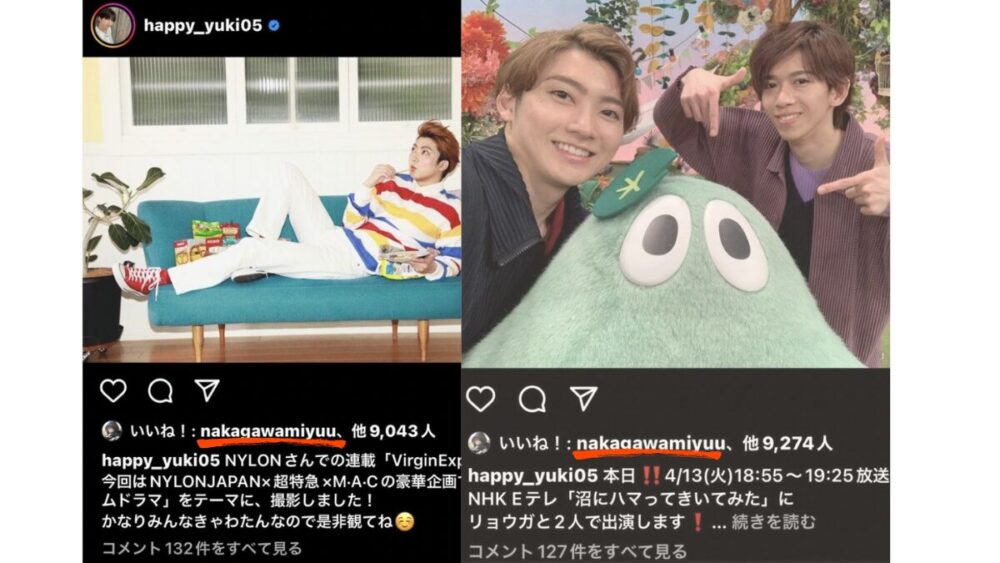View the 9,043 others who liked

[x=393, y=432]
